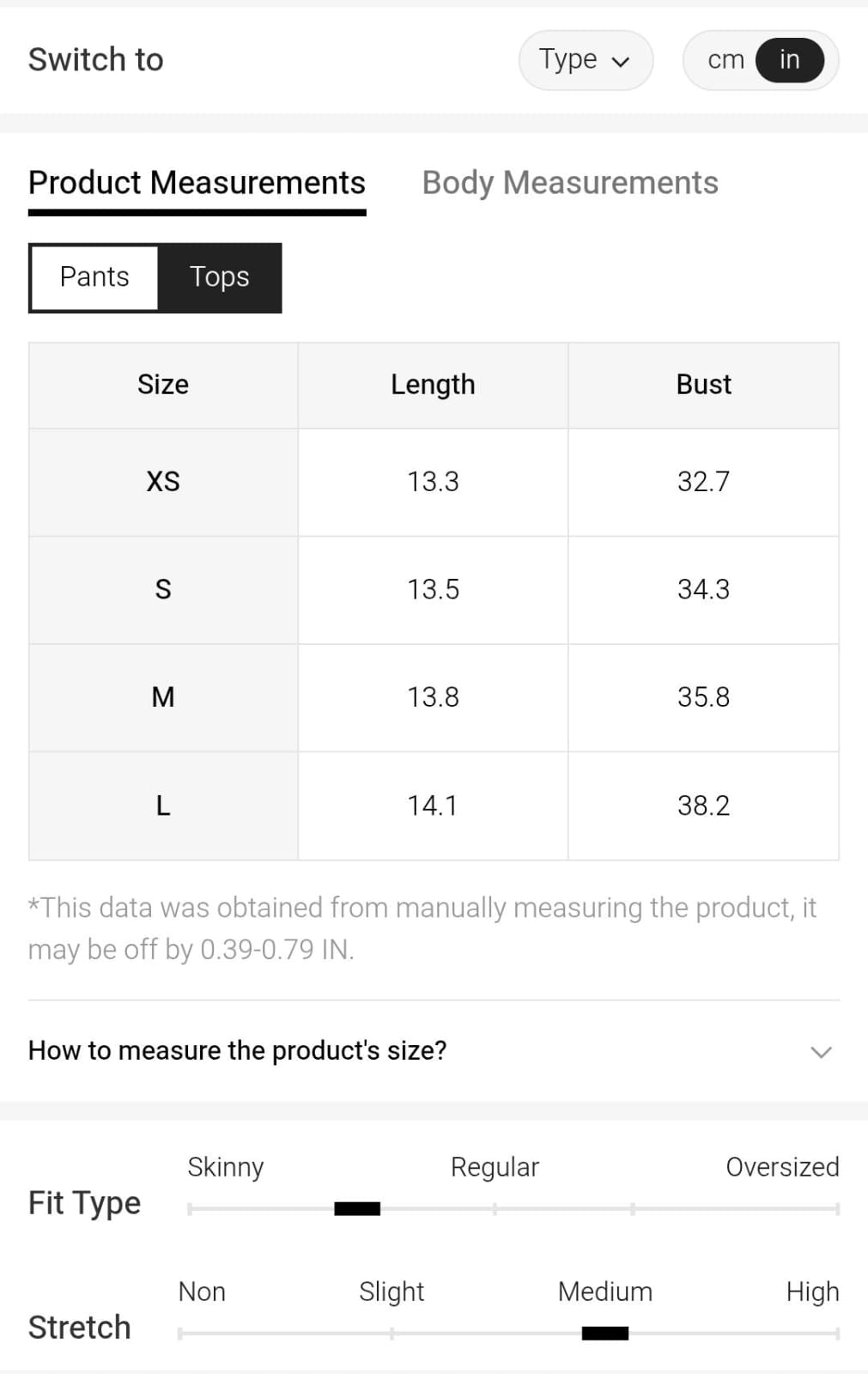
Task: Click the Fit Type slider marker
Action: click(357, 1209)
